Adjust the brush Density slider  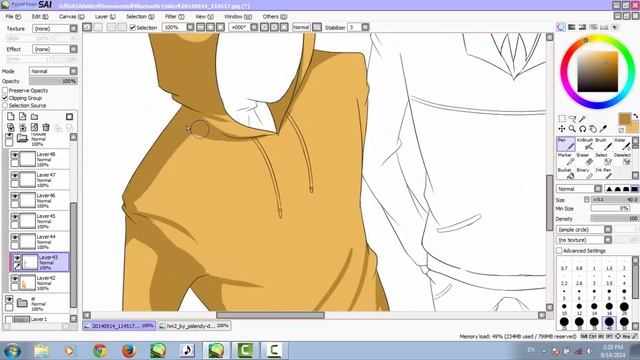[x=614, y=218]
